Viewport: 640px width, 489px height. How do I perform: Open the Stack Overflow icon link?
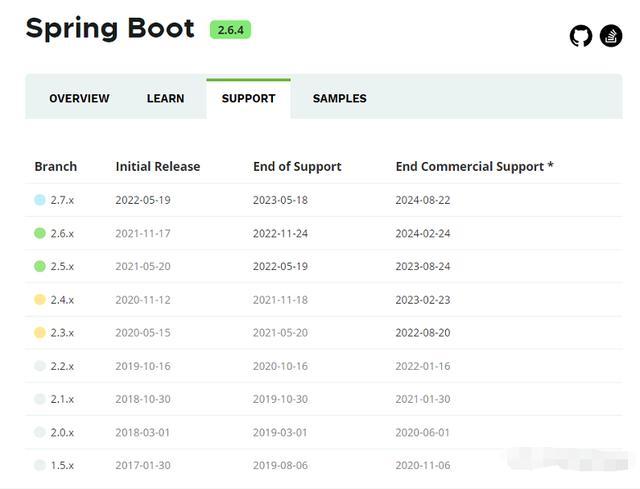[x=611, y=36]
